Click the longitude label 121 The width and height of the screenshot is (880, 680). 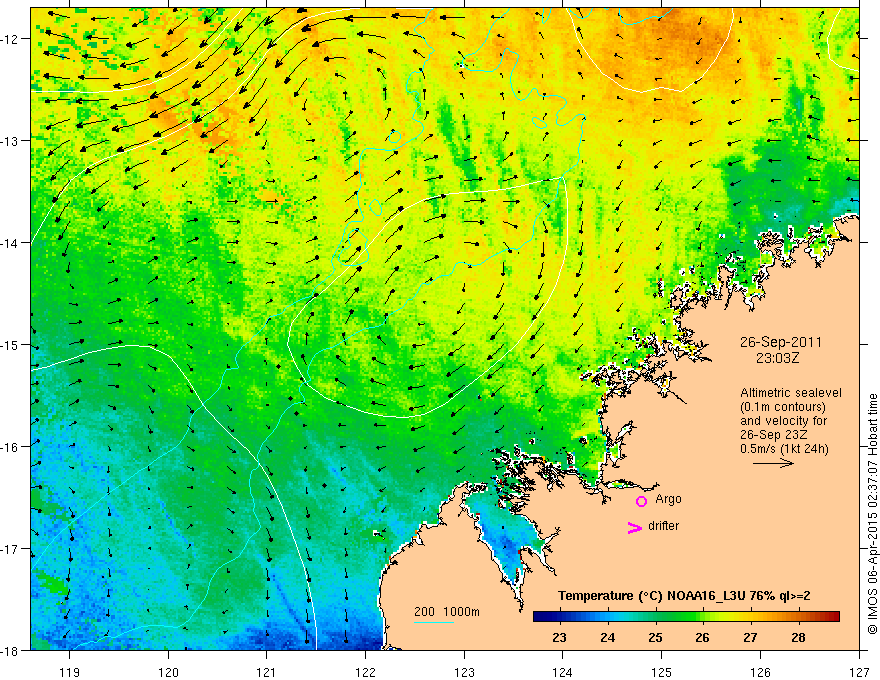(x=267, y=672)
